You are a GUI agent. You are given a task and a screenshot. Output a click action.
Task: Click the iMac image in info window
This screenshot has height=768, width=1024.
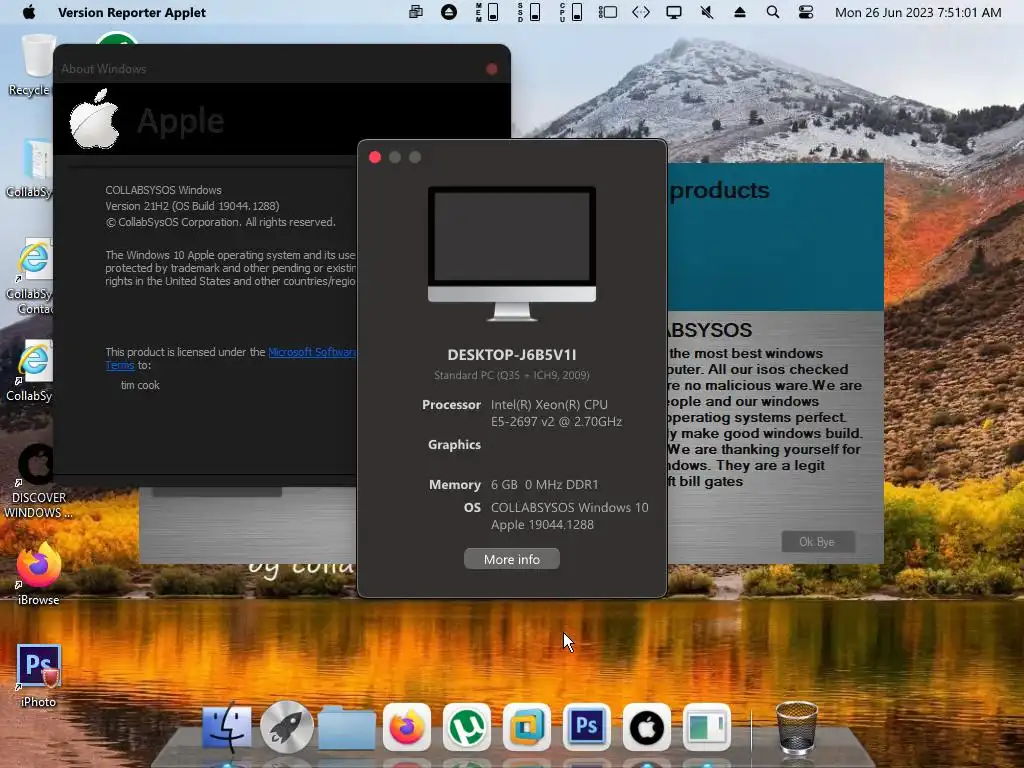pos(511,254)
